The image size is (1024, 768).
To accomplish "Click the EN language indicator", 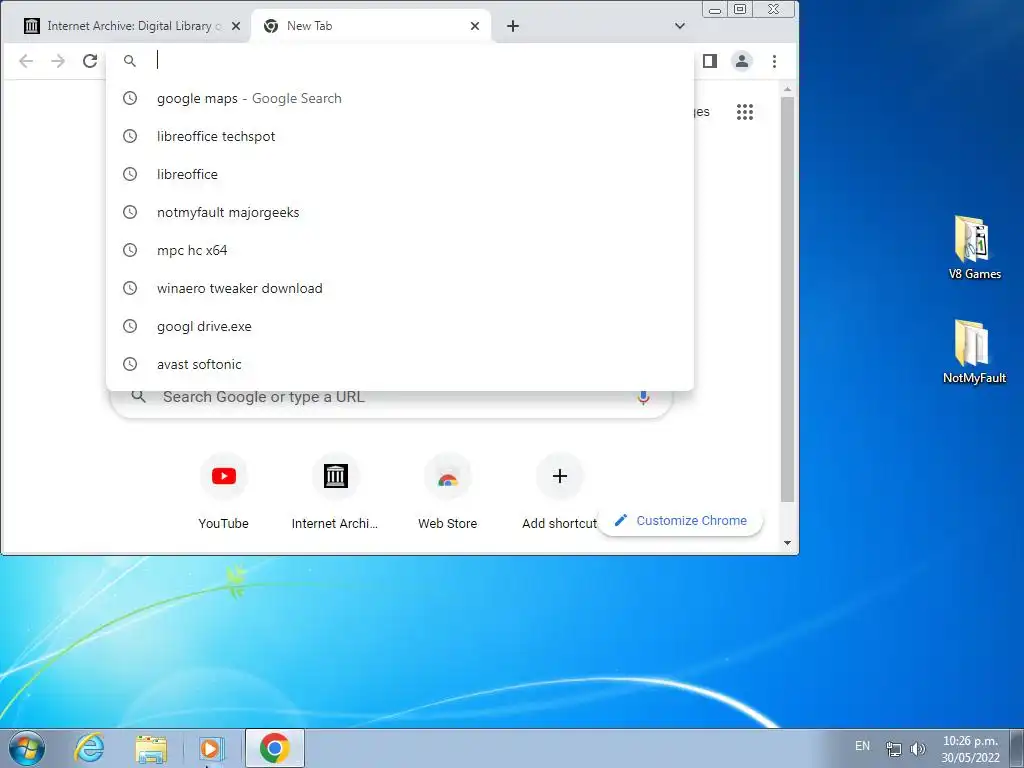I will 863,746.
